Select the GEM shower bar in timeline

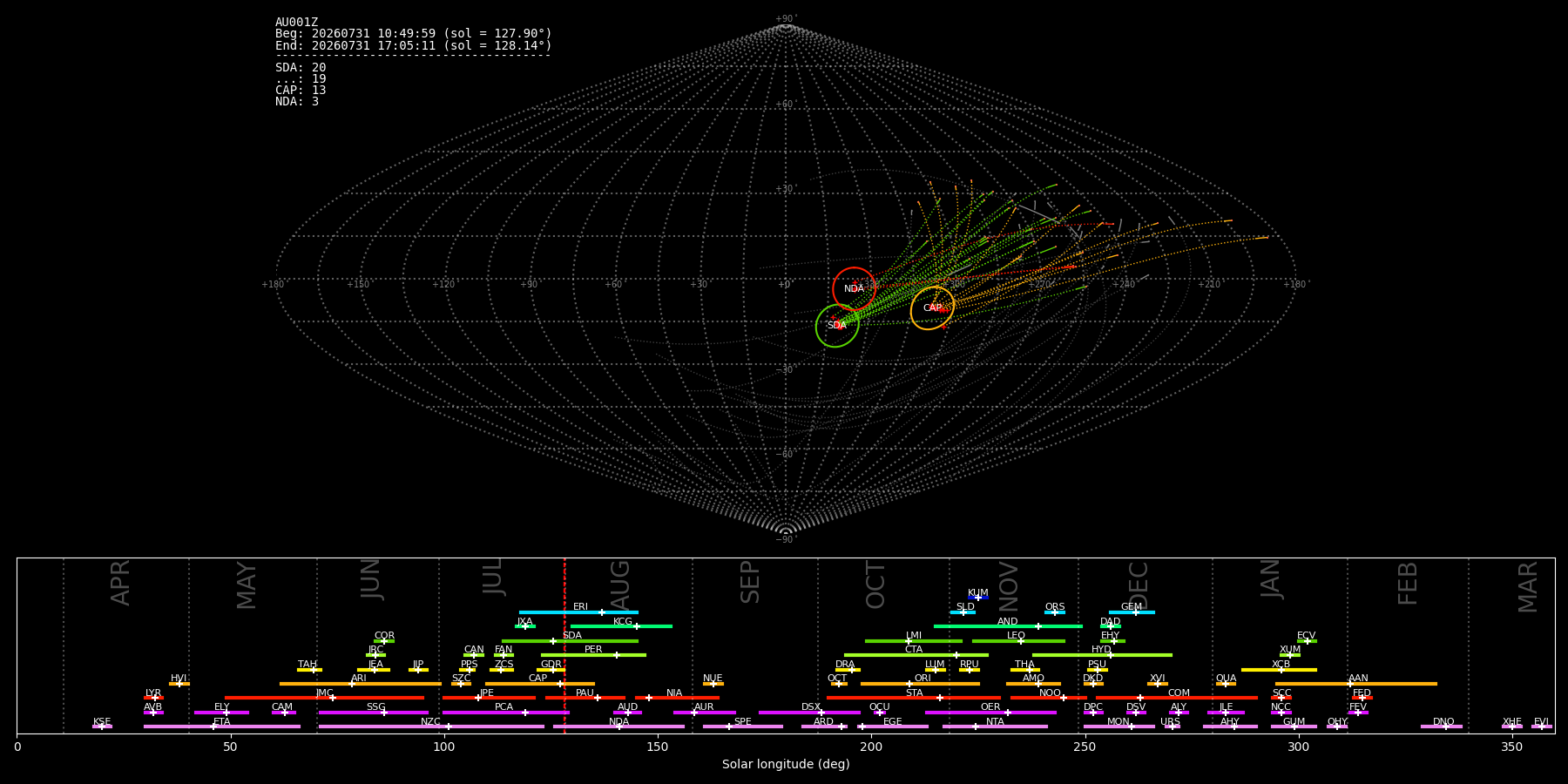(1132, 612)
